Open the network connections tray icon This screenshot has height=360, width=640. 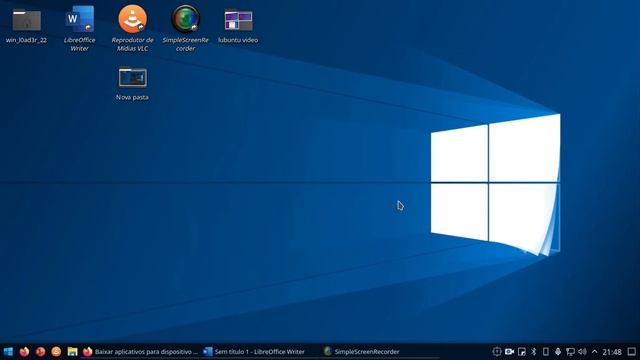[570, 351]
